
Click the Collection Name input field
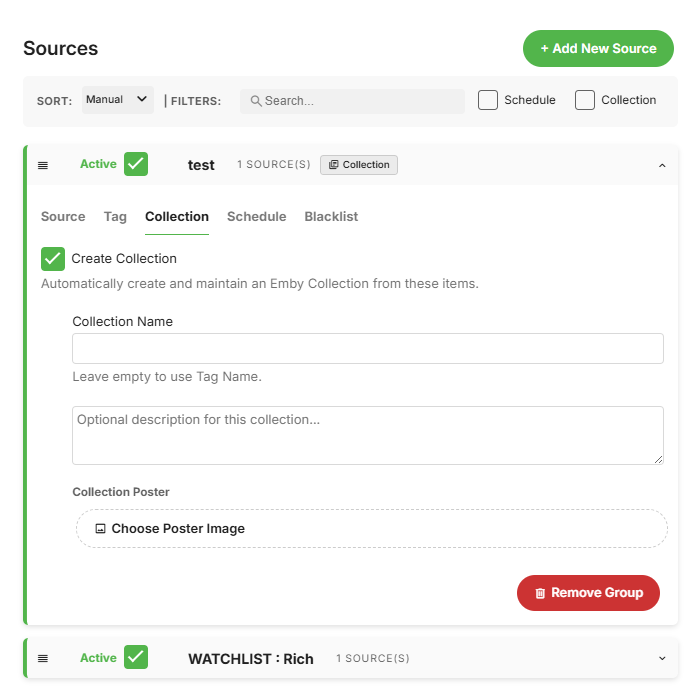(368, 348)
